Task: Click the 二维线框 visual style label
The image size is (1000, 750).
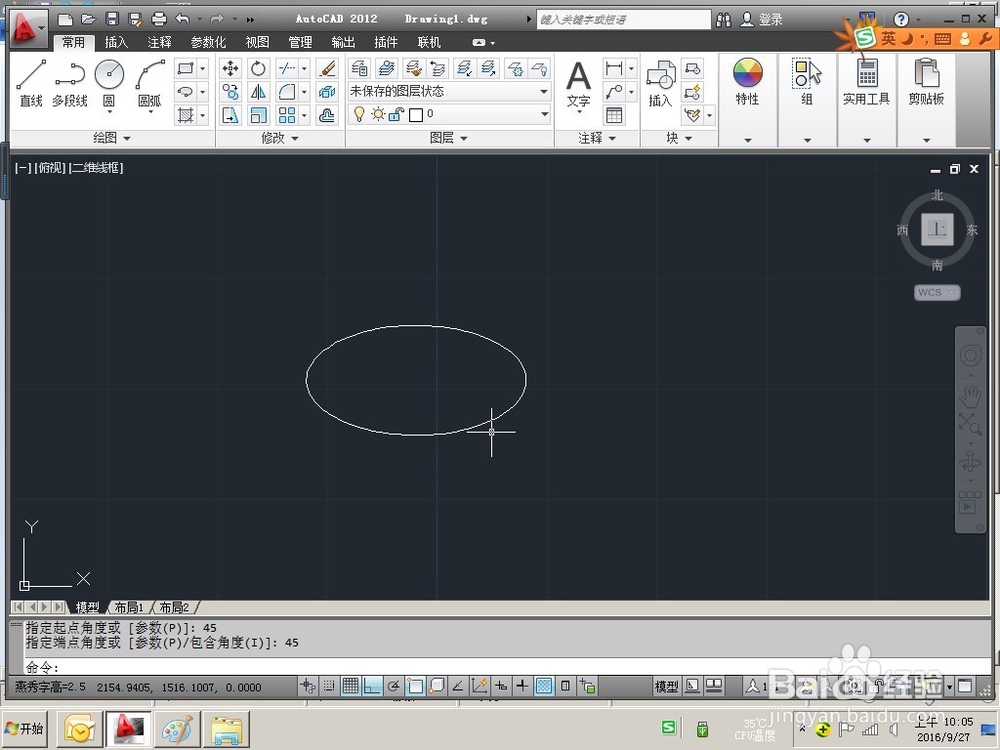Action: 96,168
